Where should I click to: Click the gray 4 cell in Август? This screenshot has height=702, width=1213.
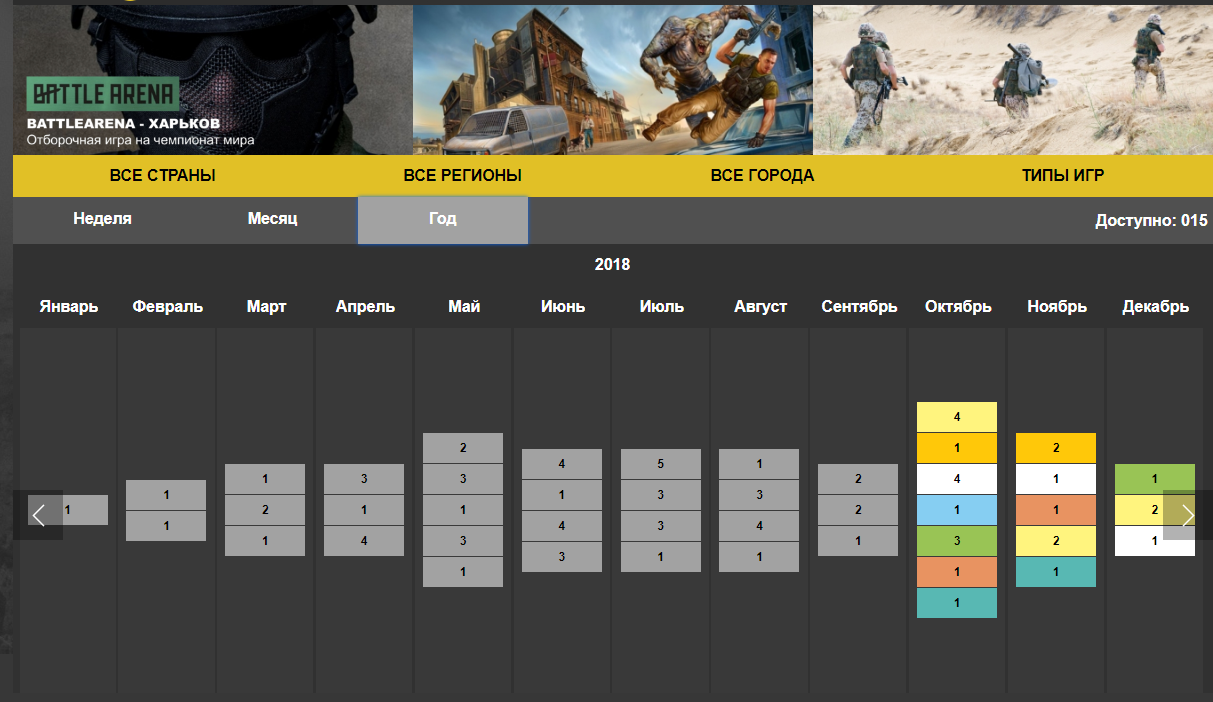click(759, 526)
